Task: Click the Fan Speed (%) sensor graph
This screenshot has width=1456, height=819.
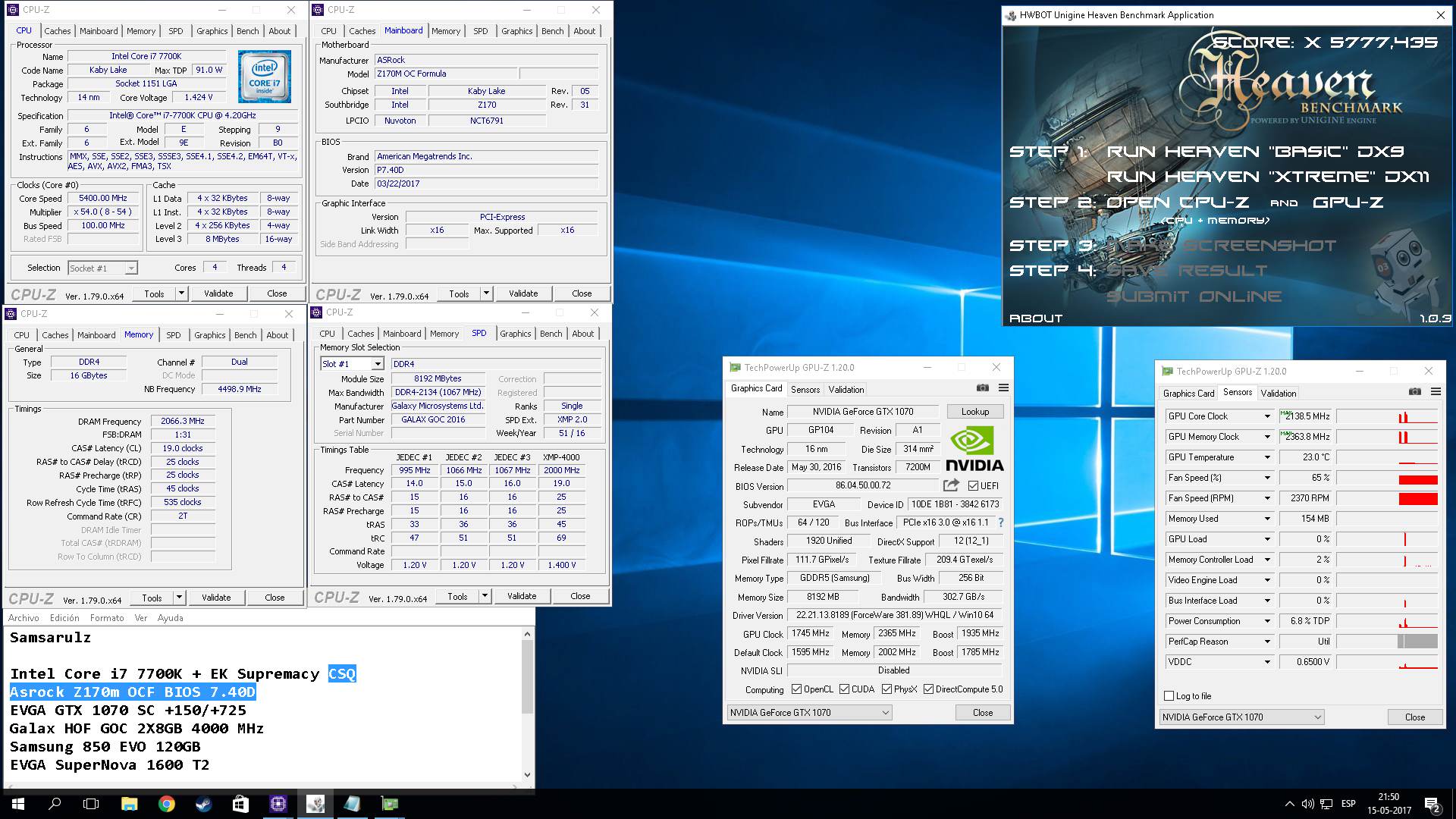Action: point(1387,478)
